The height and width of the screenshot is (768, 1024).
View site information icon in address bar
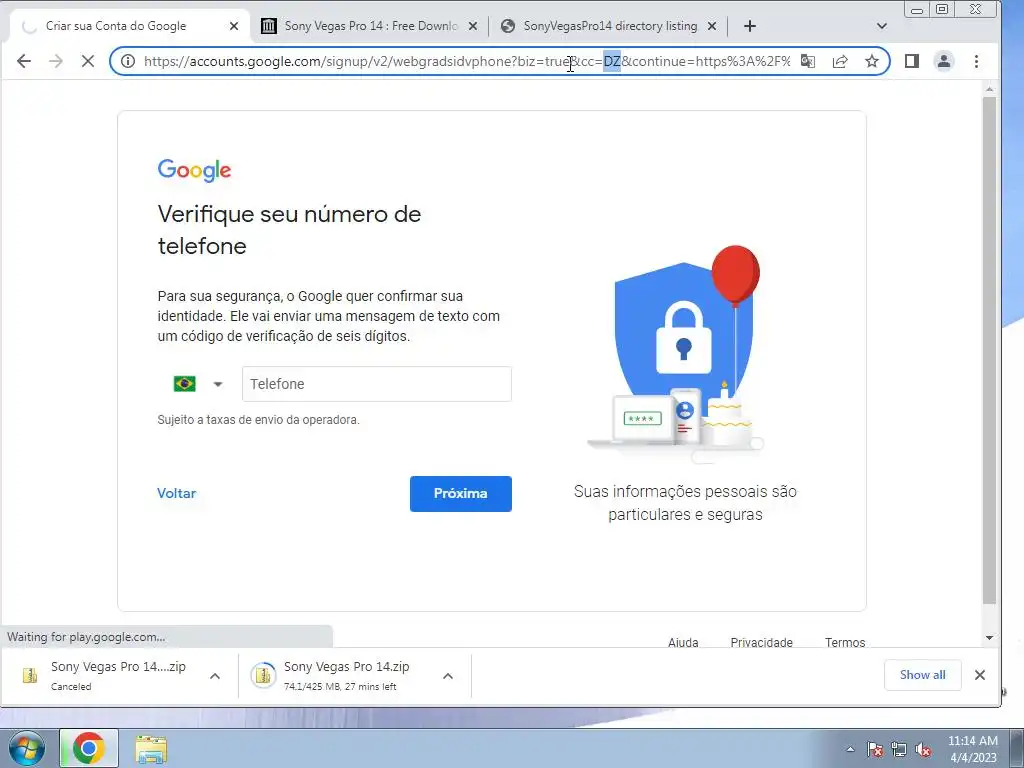(128, 61)
